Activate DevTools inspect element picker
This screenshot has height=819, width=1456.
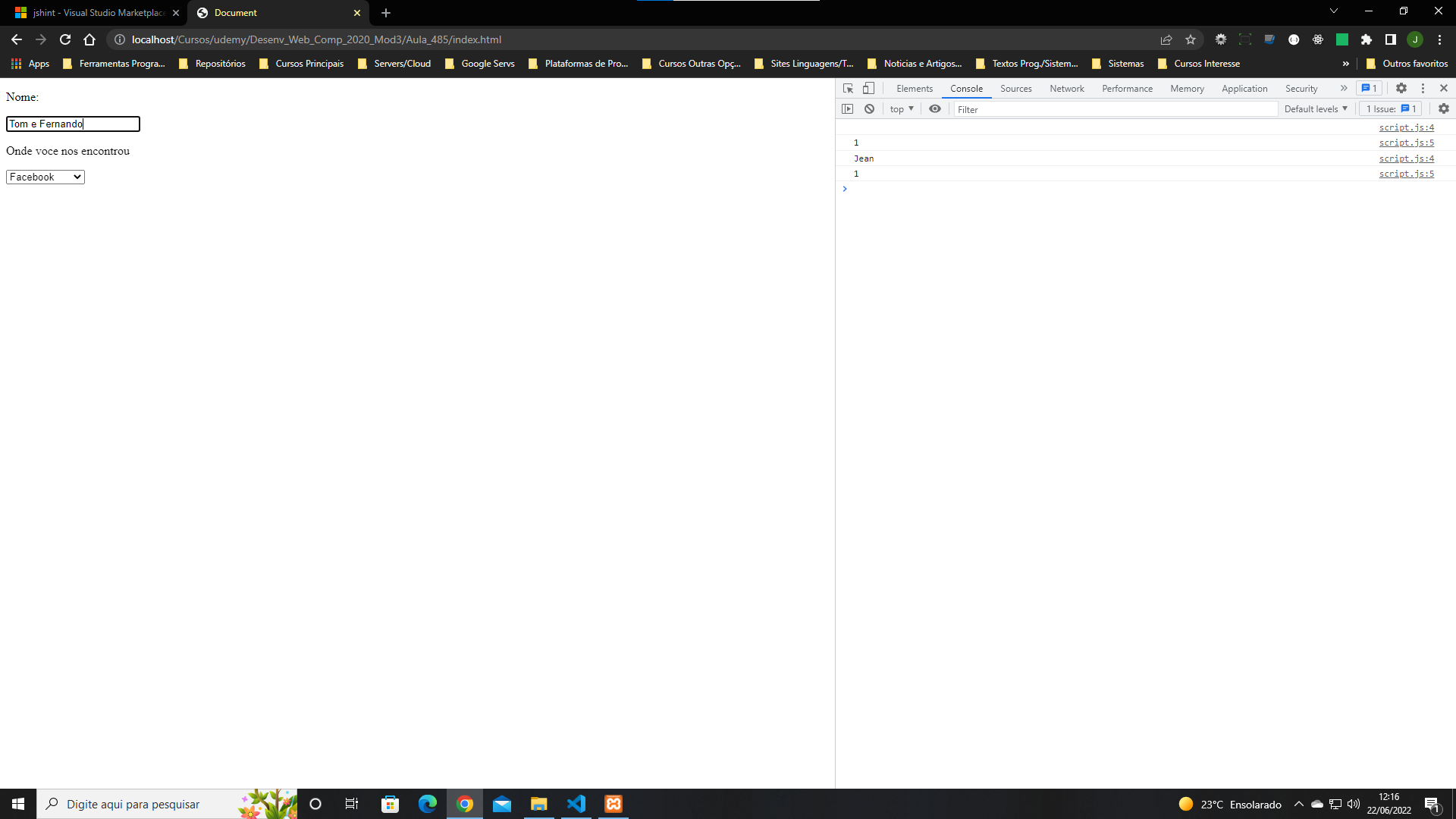coord(848,89)
